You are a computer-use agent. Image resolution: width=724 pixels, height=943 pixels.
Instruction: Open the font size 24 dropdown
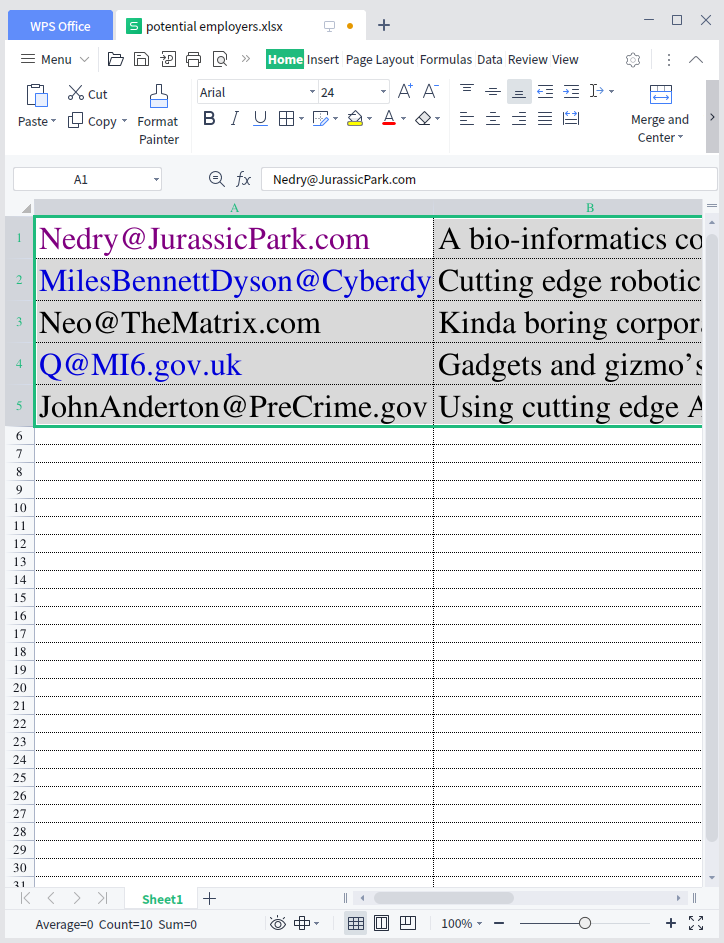click(x=383, y=92)
